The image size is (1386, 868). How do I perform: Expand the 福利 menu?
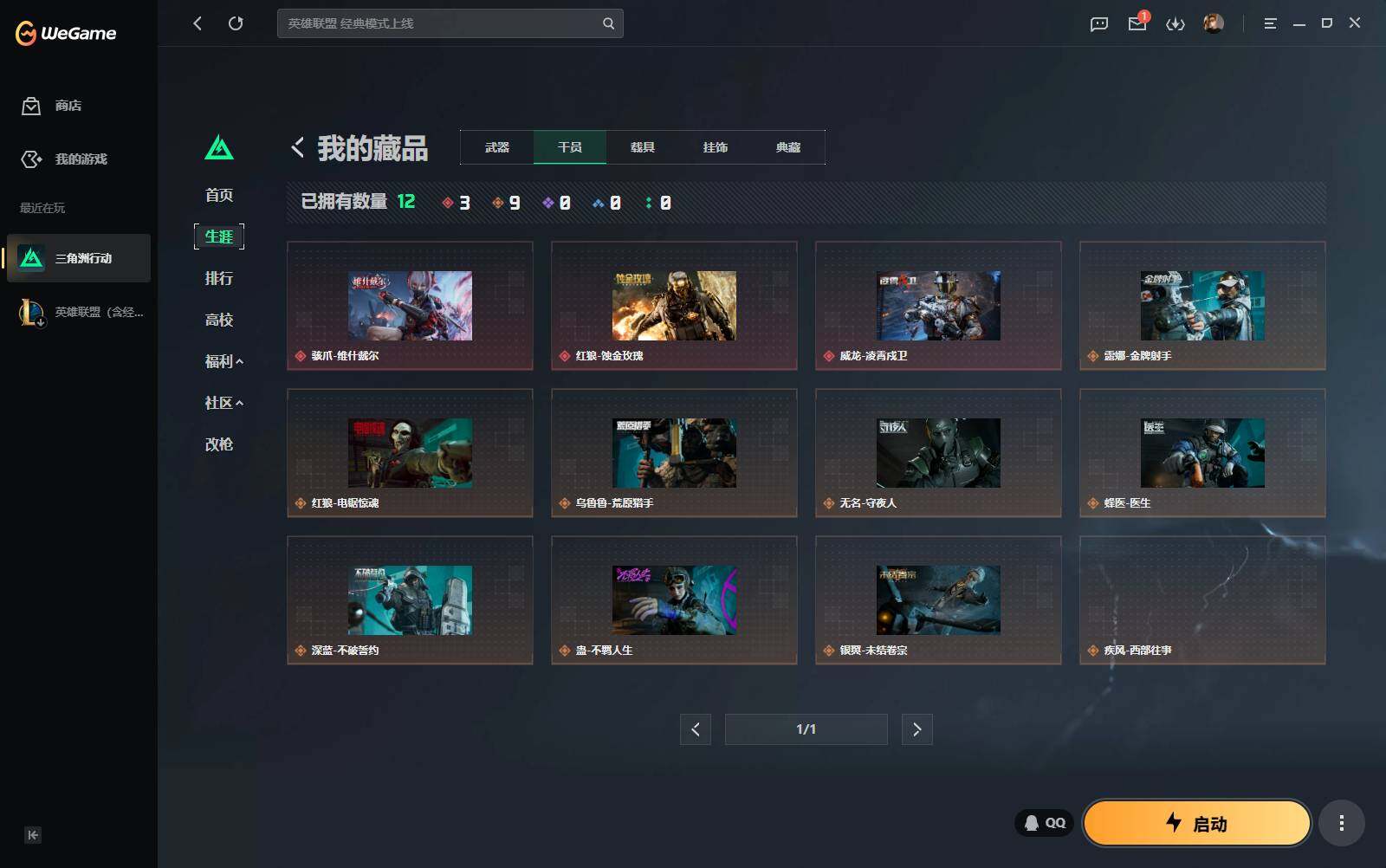(224, 361)
